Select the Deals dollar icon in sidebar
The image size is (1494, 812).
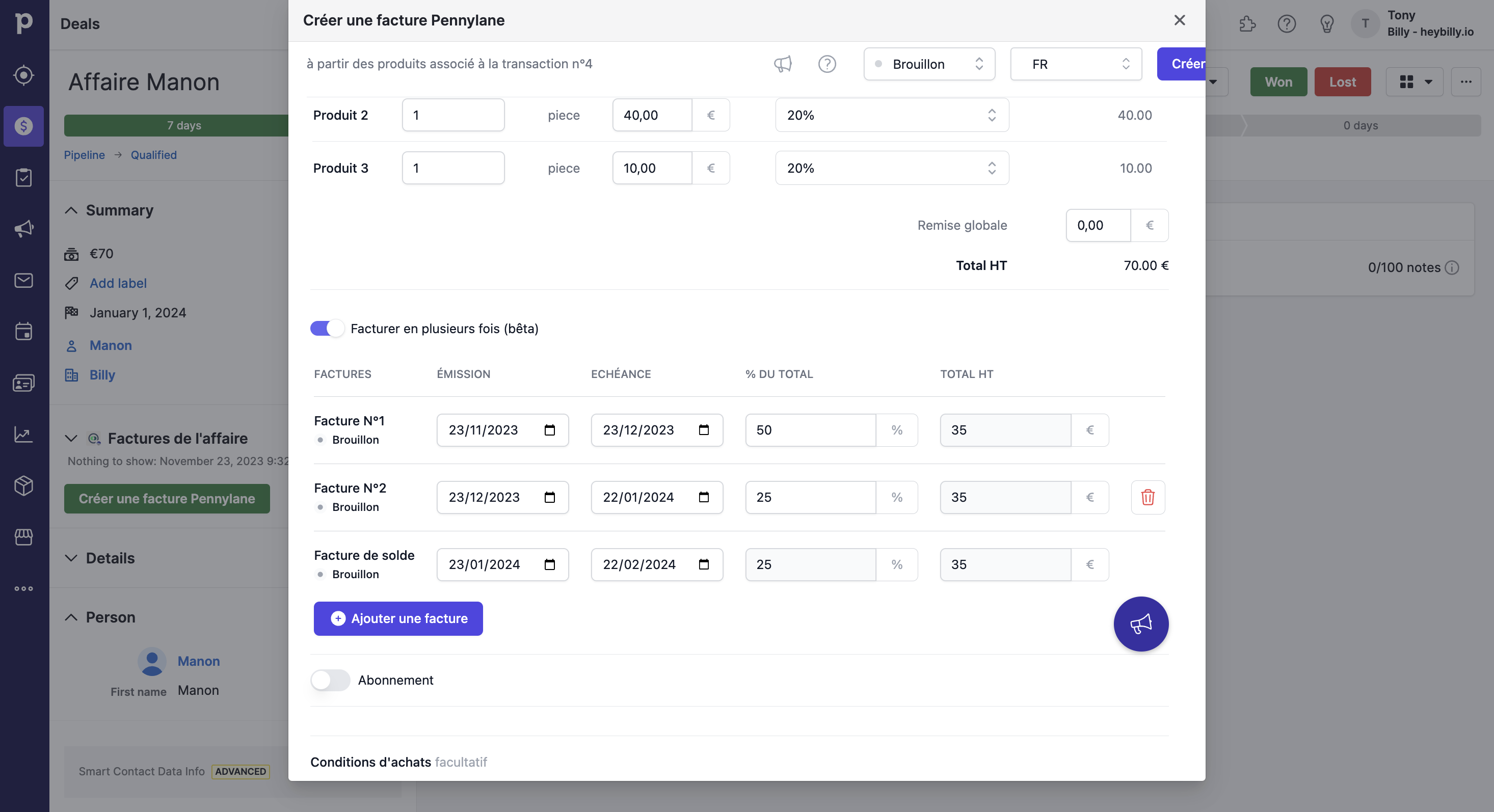coord(24,126)
